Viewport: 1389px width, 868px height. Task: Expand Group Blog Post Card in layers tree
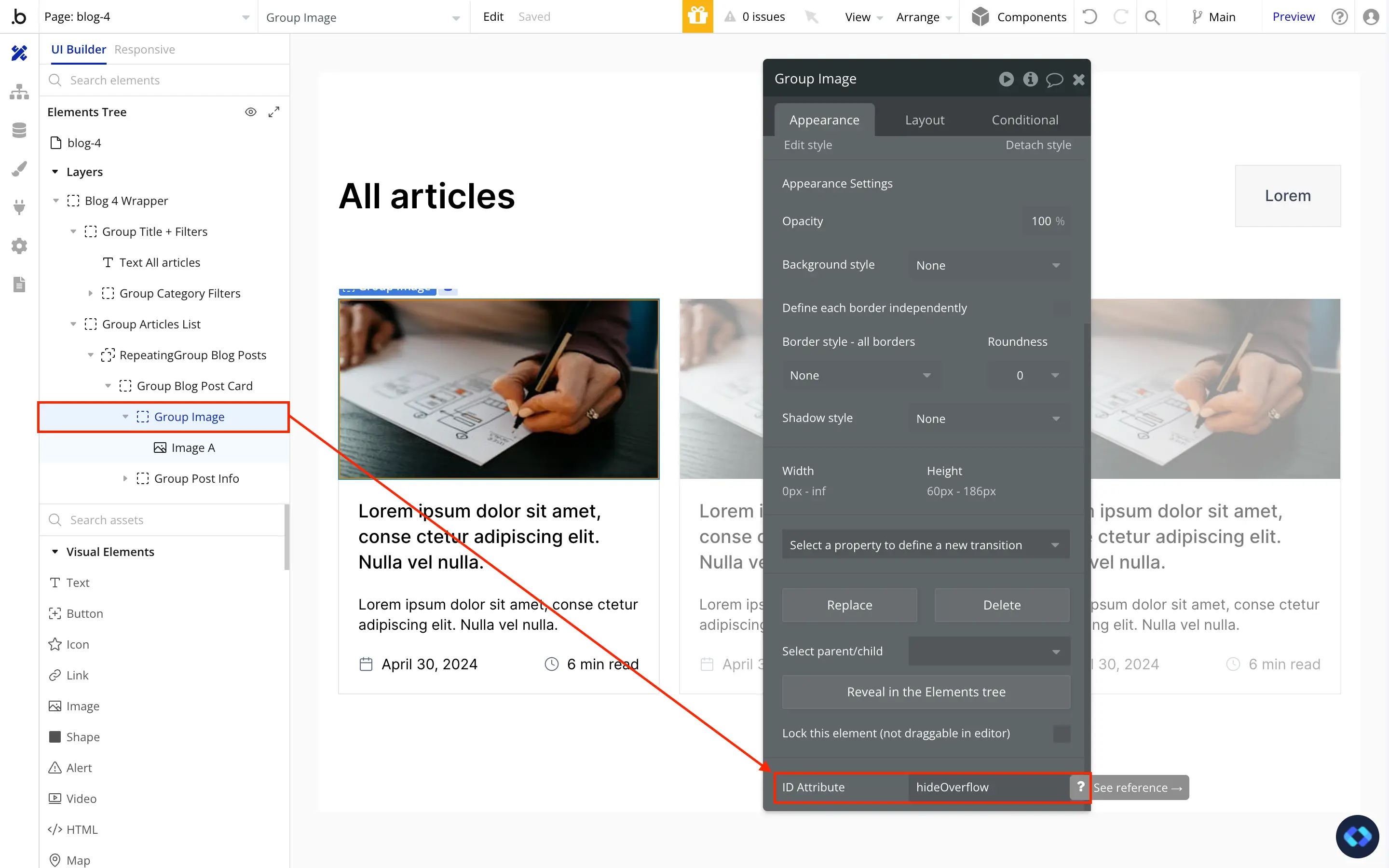tap(108, 385)
